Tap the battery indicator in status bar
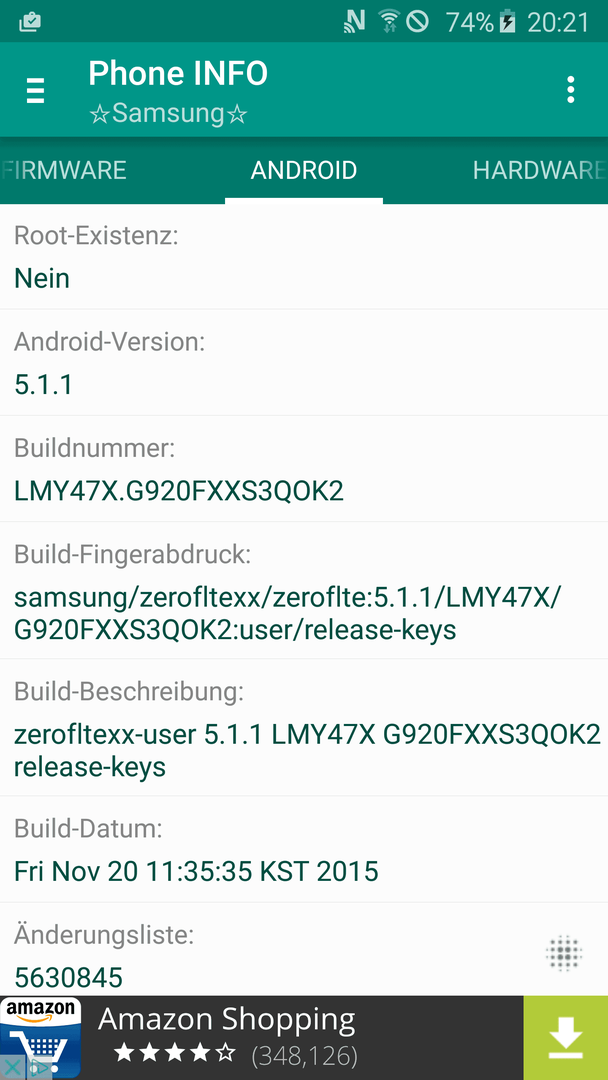This screenshot has height=1080, width=608. click(x=507, y=22)
